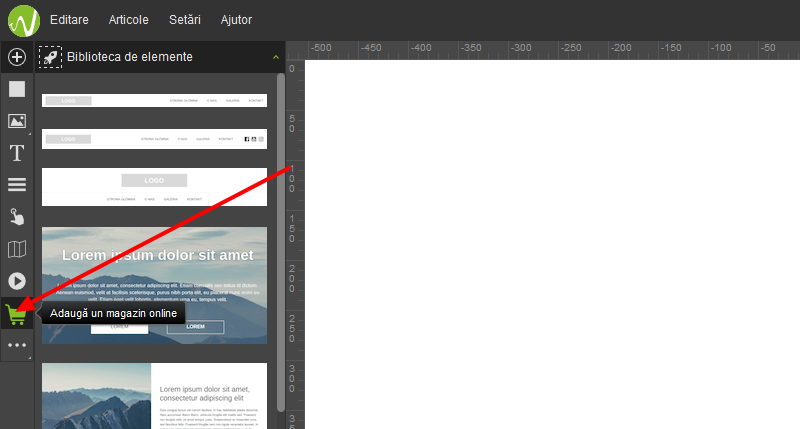Viewport: 800px width, 429px height.
Task: Select the button element pointer-hand icon
Action: (17, 217)
